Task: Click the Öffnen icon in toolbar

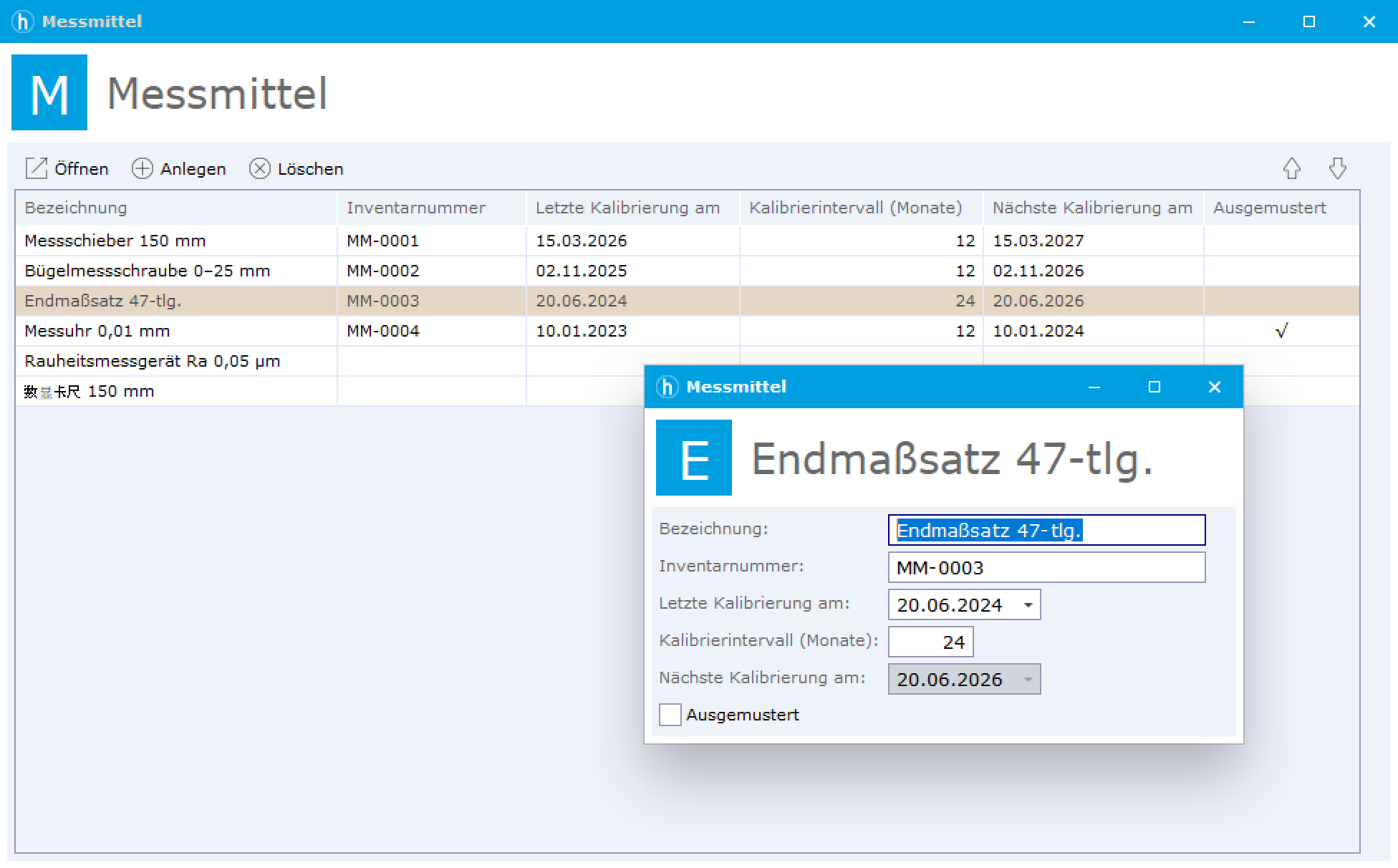Action: pos(36,168)
